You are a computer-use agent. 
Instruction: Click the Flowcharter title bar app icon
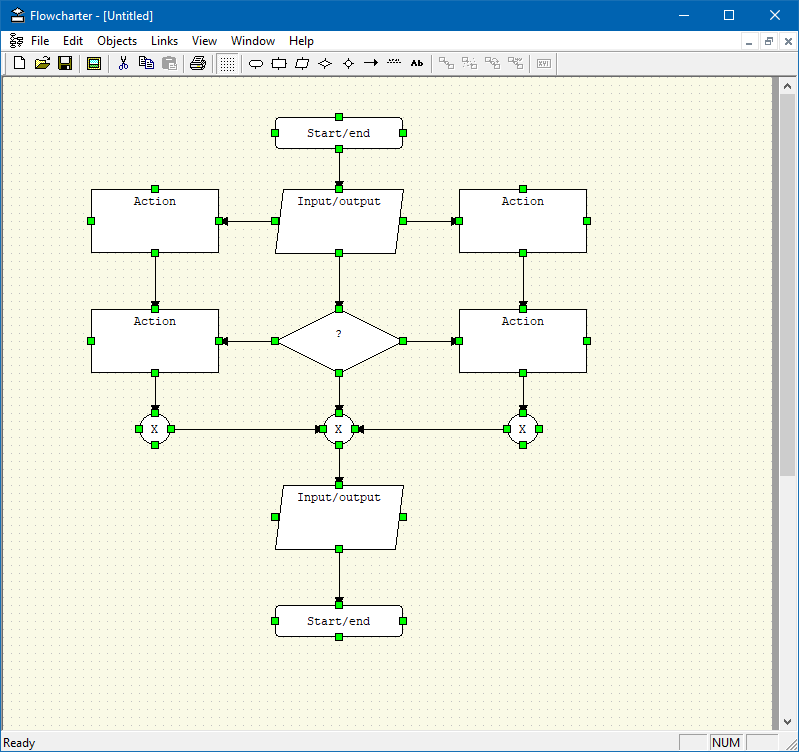[x=17, y=15]
